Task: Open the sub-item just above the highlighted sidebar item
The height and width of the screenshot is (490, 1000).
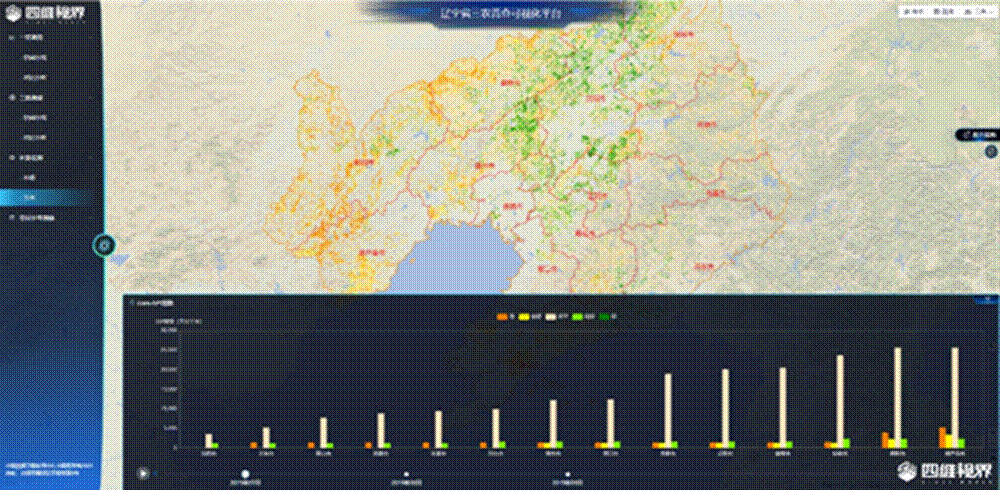Action: click(29, 177)
